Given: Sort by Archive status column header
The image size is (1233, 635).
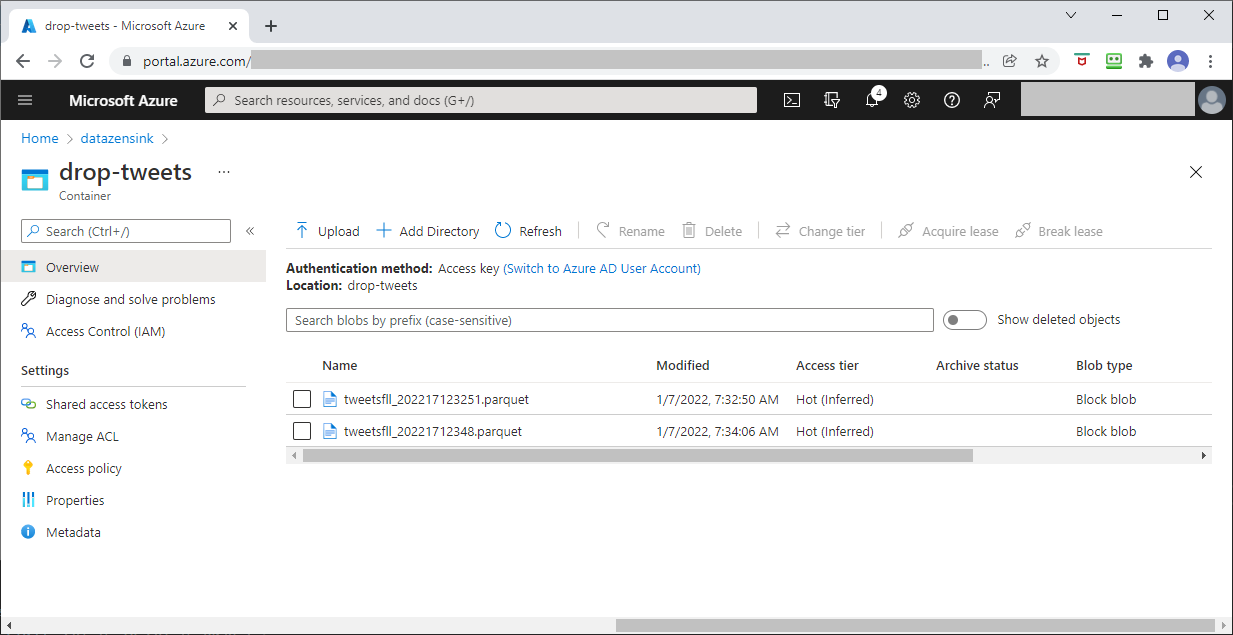Looking at the screenshot, I should pyautogui.click(x=977, y=365).
